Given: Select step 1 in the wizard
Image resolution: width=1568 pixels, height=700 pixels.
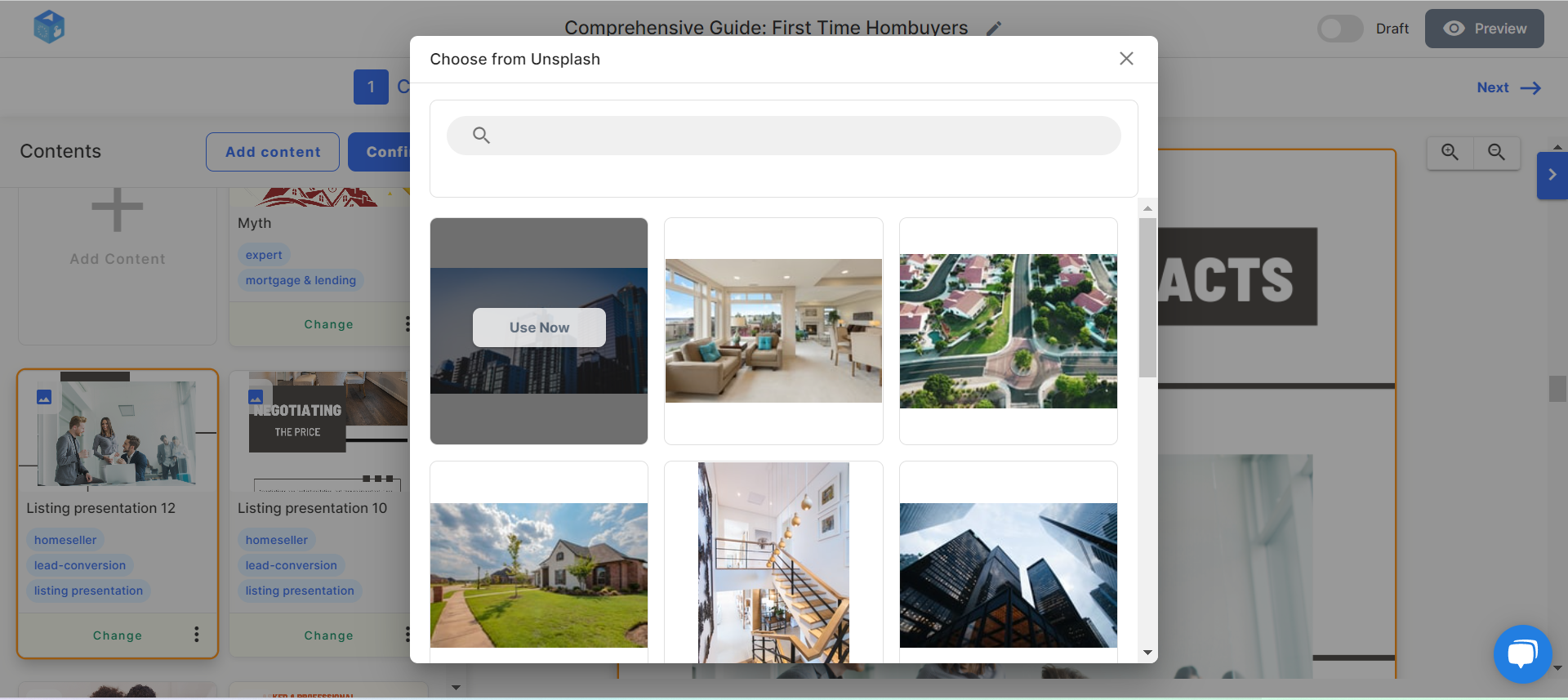Looking at the screenshot, I should pos(371,87).
